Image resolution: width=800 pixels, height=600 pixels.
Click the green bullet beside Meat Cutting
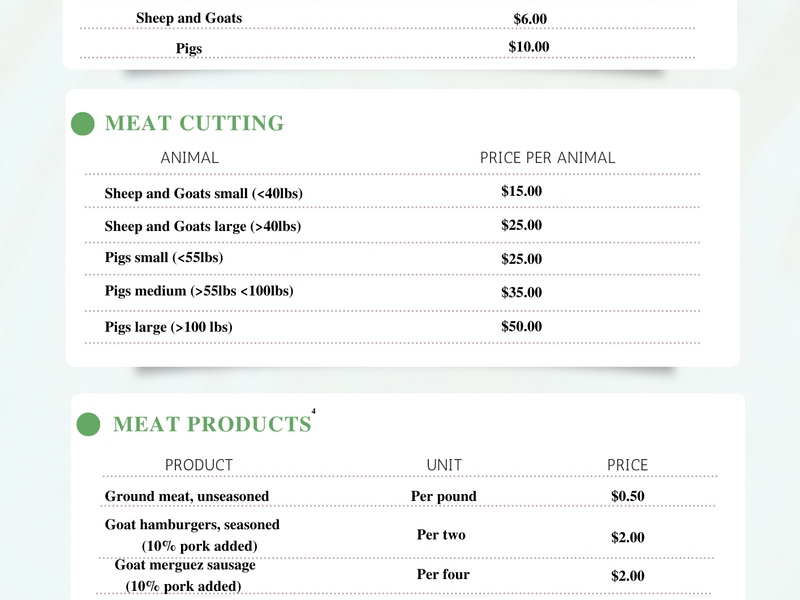(83, 124)
